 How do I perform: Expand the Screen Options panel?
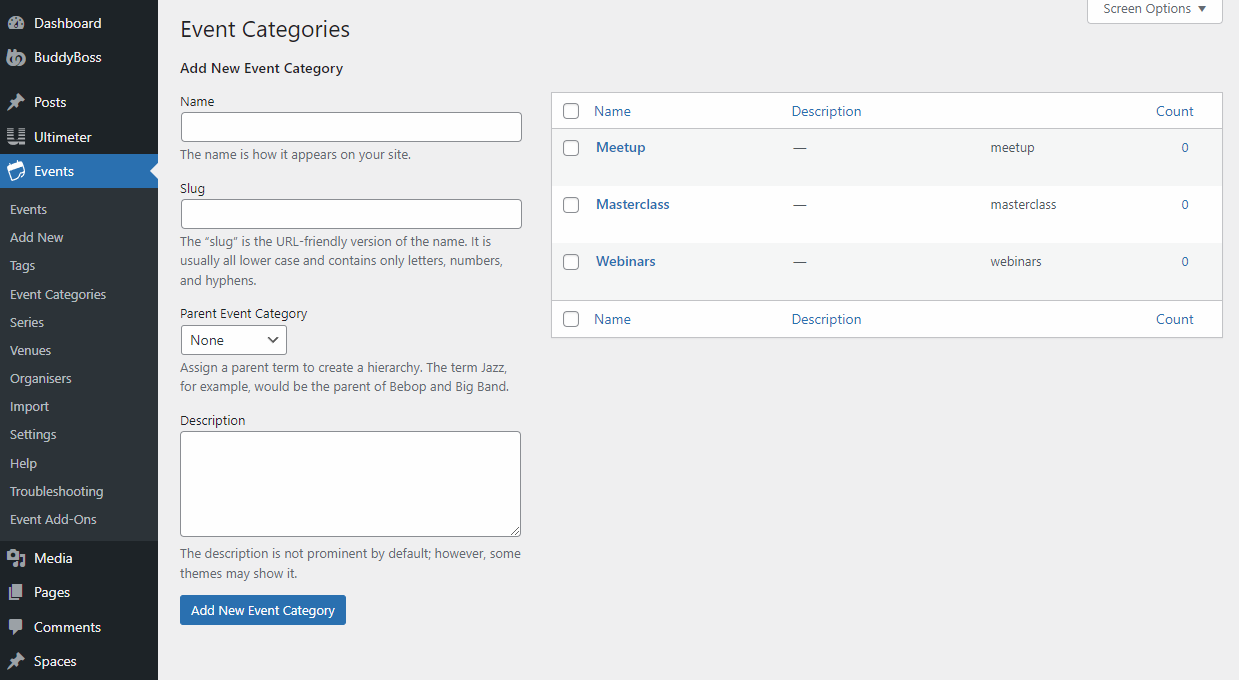click(x=1153, y=9)
